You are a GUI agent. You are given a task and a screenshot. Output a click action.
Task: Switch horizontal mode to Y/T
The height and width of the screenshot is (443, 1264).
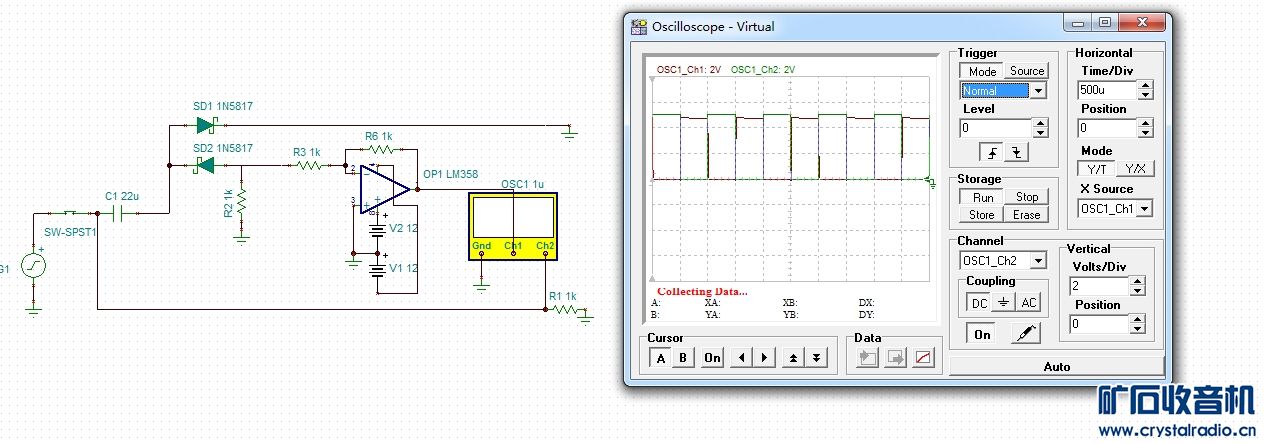[x=1096, y=169]
